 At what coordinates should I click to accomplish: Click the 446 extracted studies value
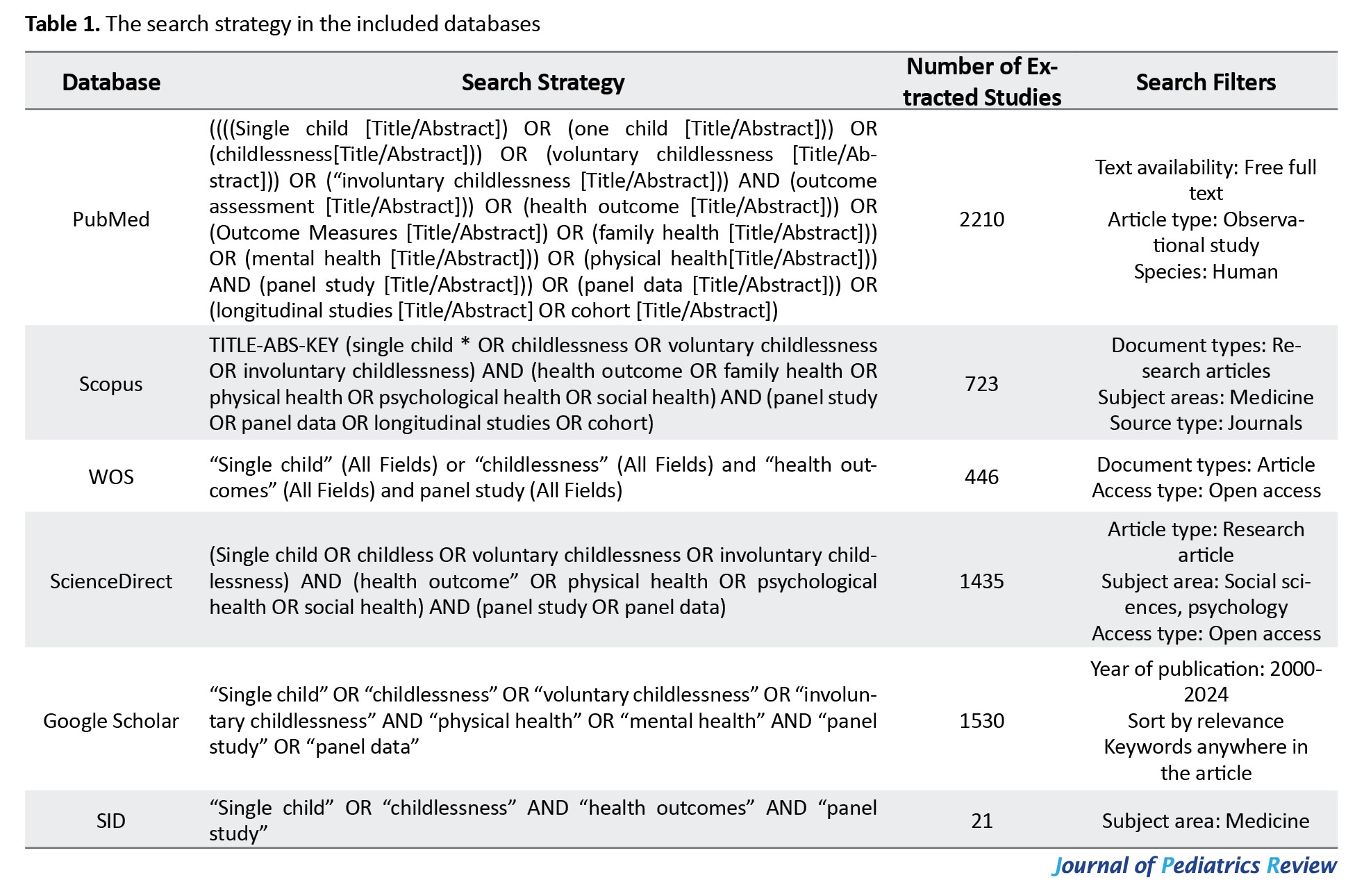(x=981, y=477)
